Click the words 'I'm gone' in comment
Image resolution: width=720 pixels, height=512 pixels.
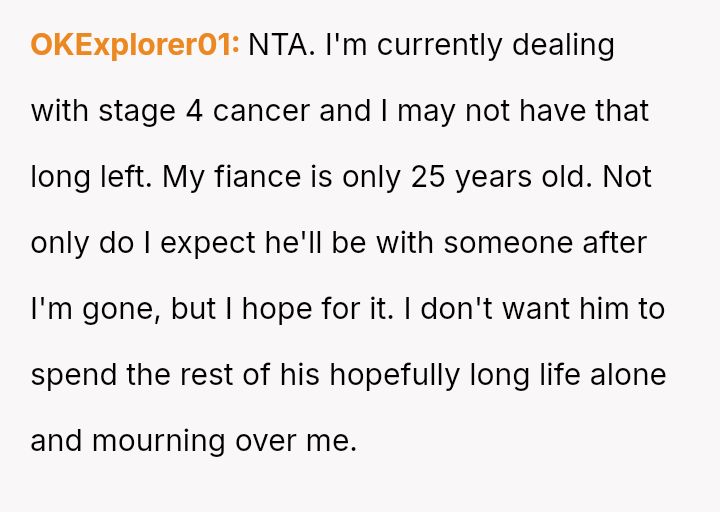point(92,309)
